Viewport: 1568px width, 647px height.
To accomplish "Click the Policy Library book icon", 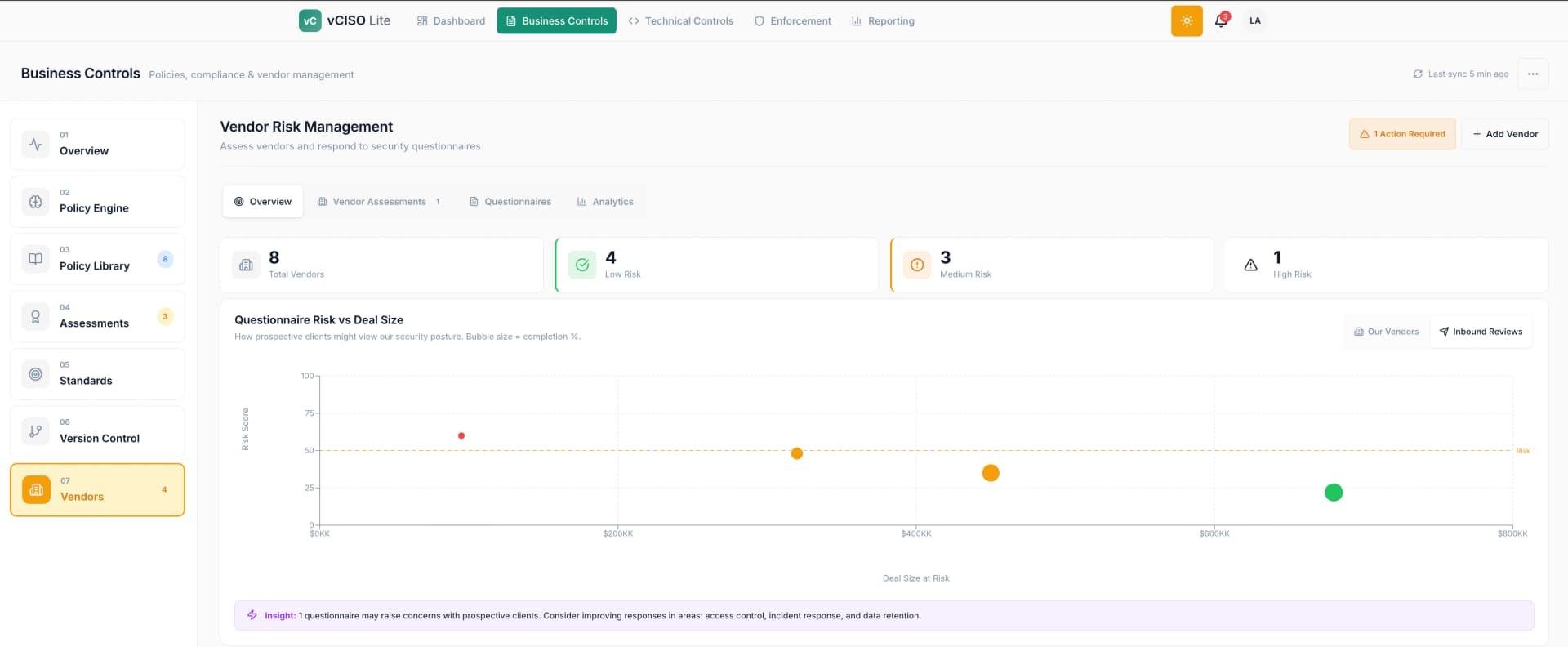I will coord(35,259).
